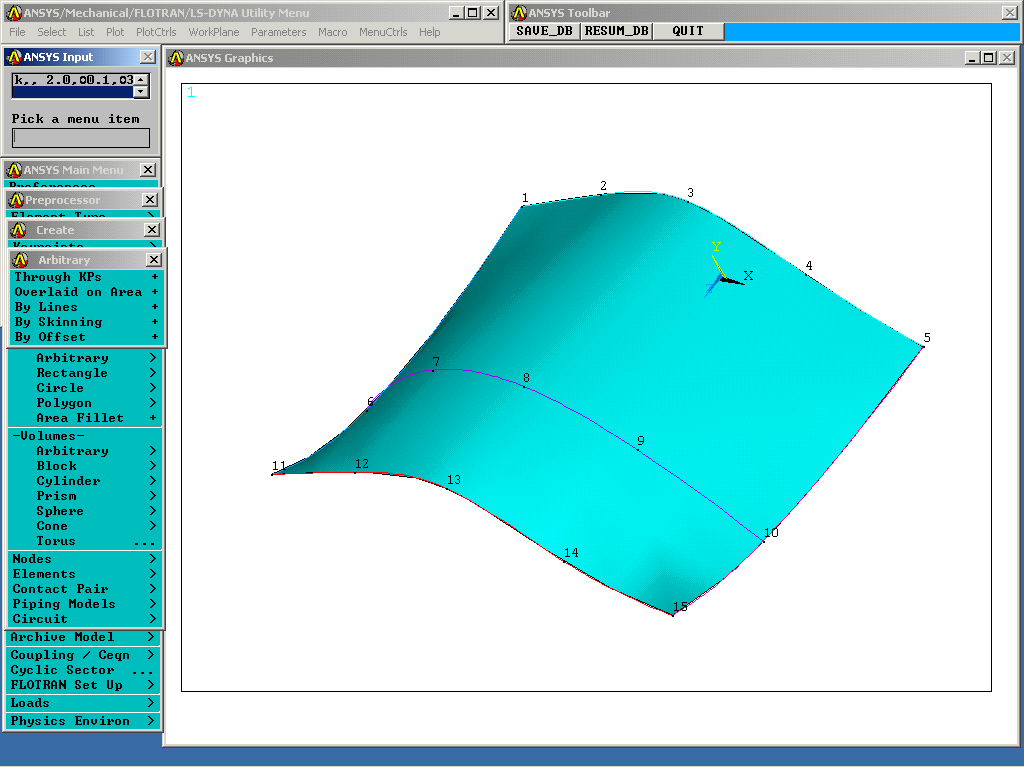Image resolution: width=1024 pixels, height=768 pixels.
Task: Click the ANSYS logo on Toolbar title bar
Action: click(x=519, y=12)
